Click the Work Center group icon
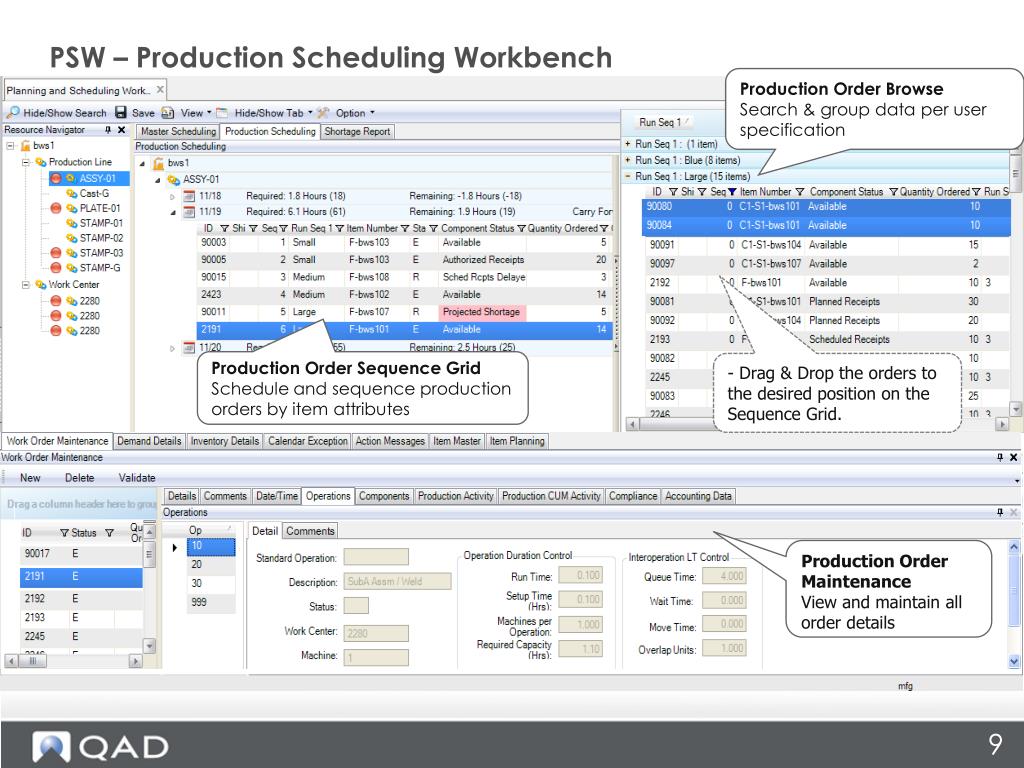 [40, 285]
